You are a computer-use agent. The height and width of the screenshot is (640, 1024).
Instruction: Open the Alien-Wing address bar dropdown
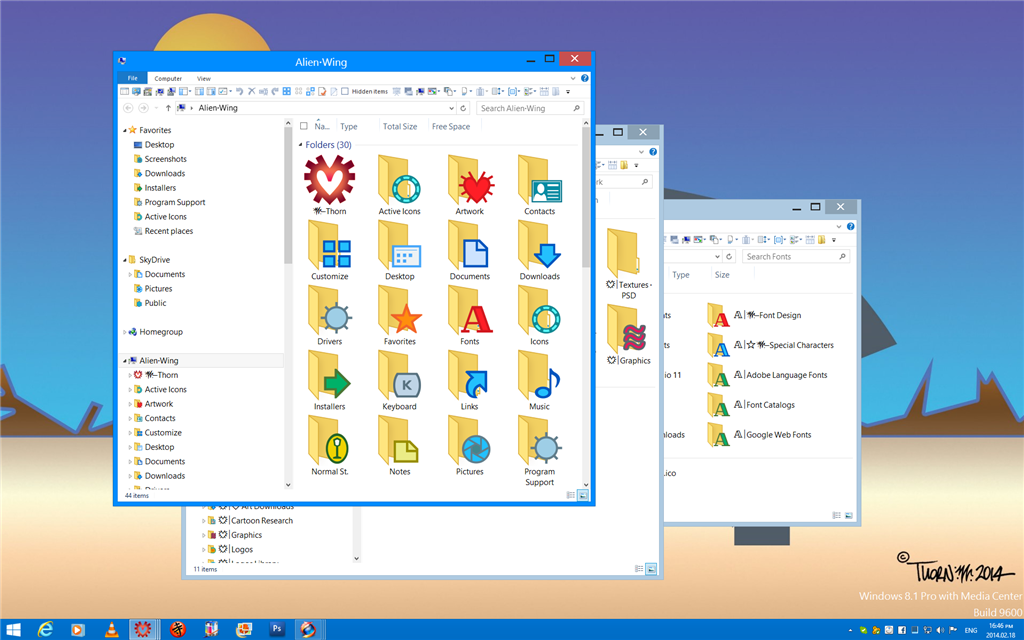[451, 108]
